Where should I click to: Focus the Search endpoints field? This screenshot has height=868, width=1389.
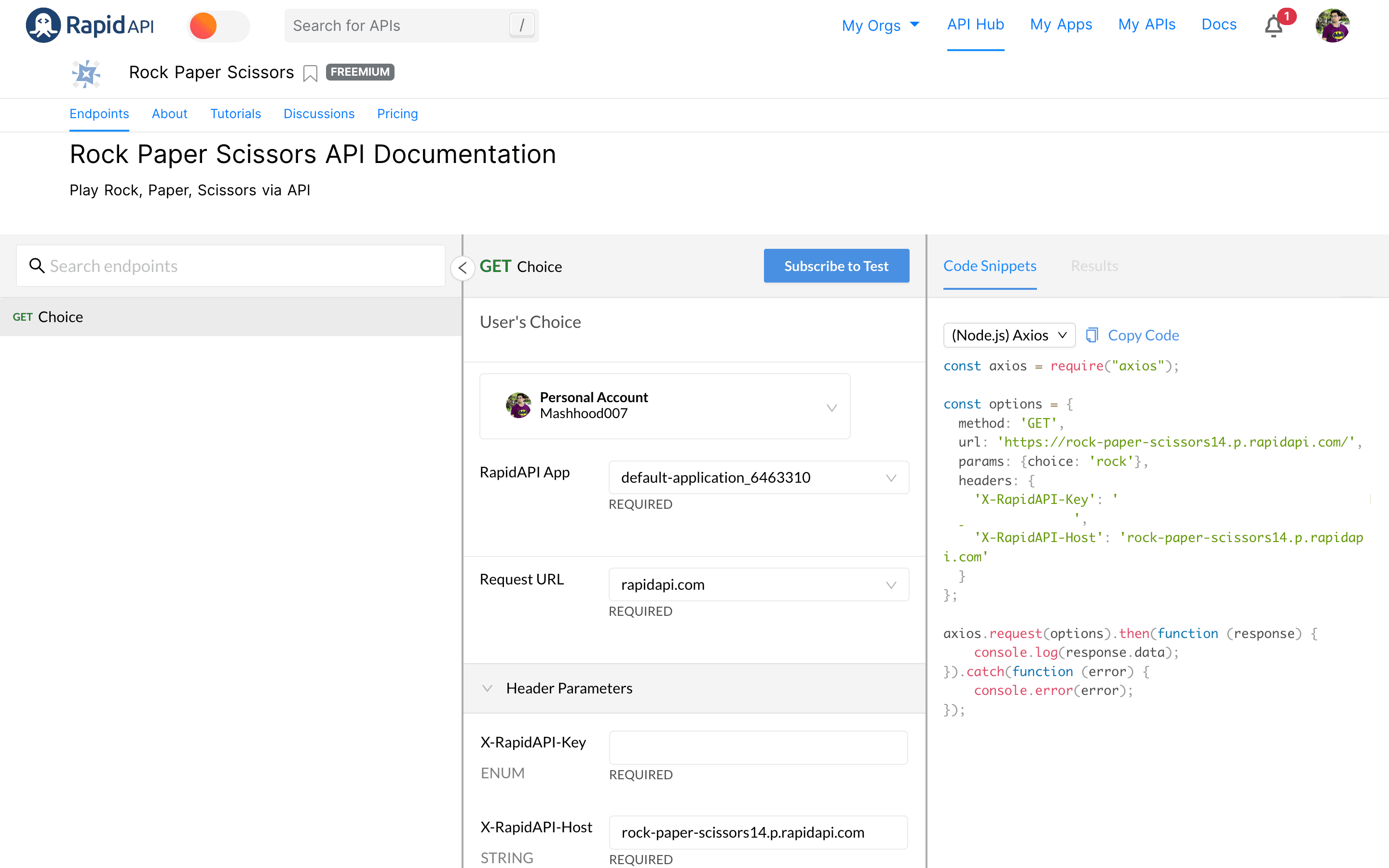[231, 266]
